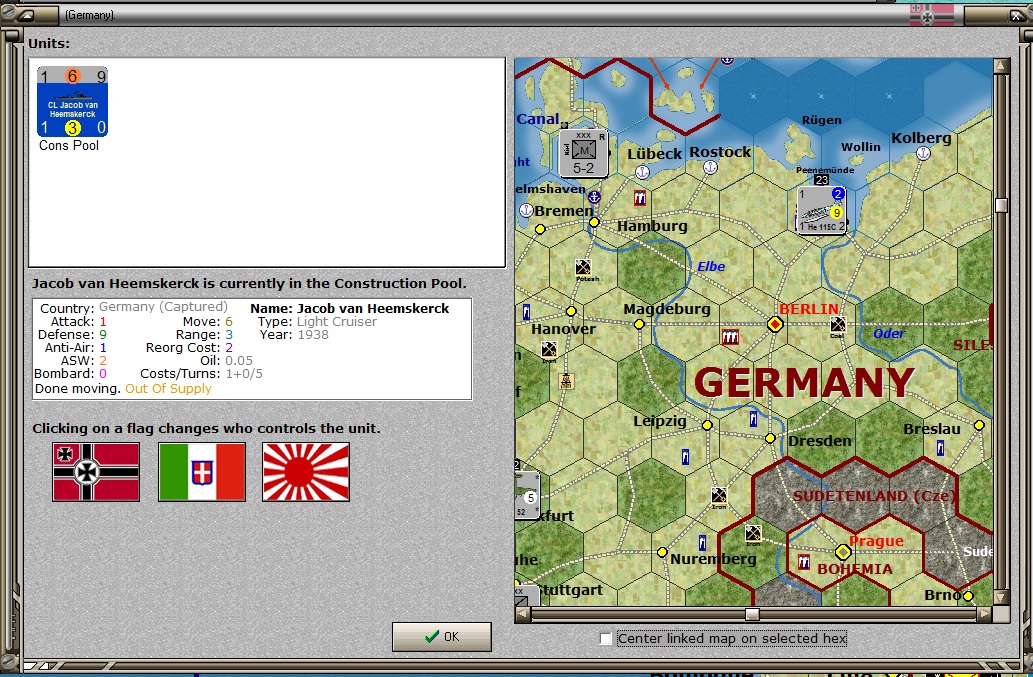Screen dimensions: 1033x677
Task: Click the map's horizontal scrollbar left arrow
Action: 522,614
